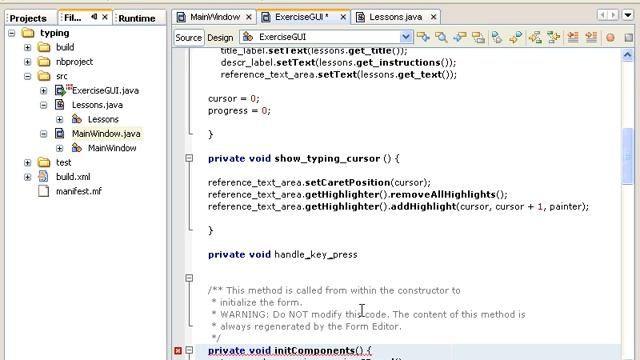Click the editor vertical scrollbar thumb
The width and height of the screenshot is (640, 360).
tap(628, 156)
